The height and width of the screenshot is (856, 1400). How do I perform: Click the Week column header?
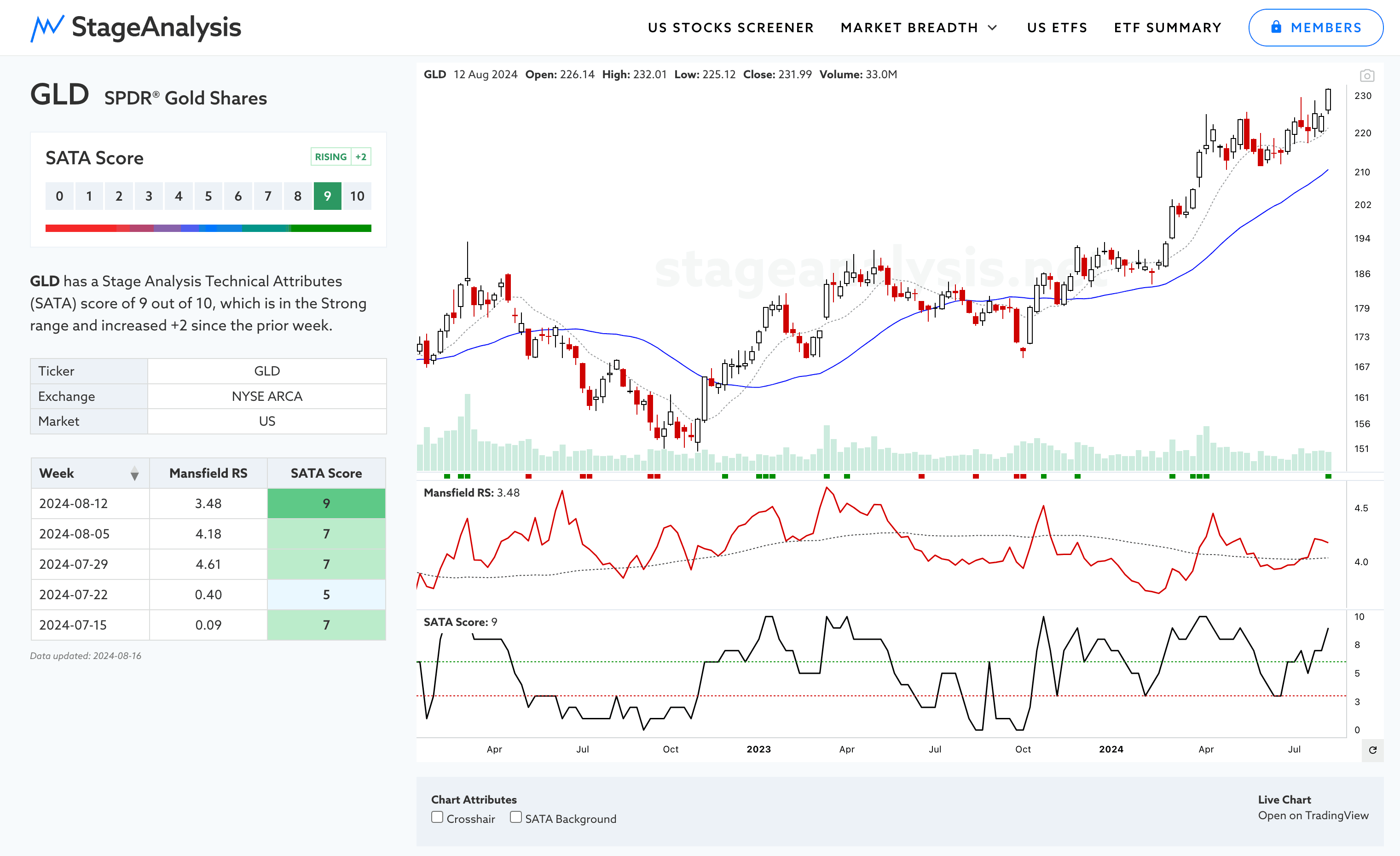tap(90, 473)
